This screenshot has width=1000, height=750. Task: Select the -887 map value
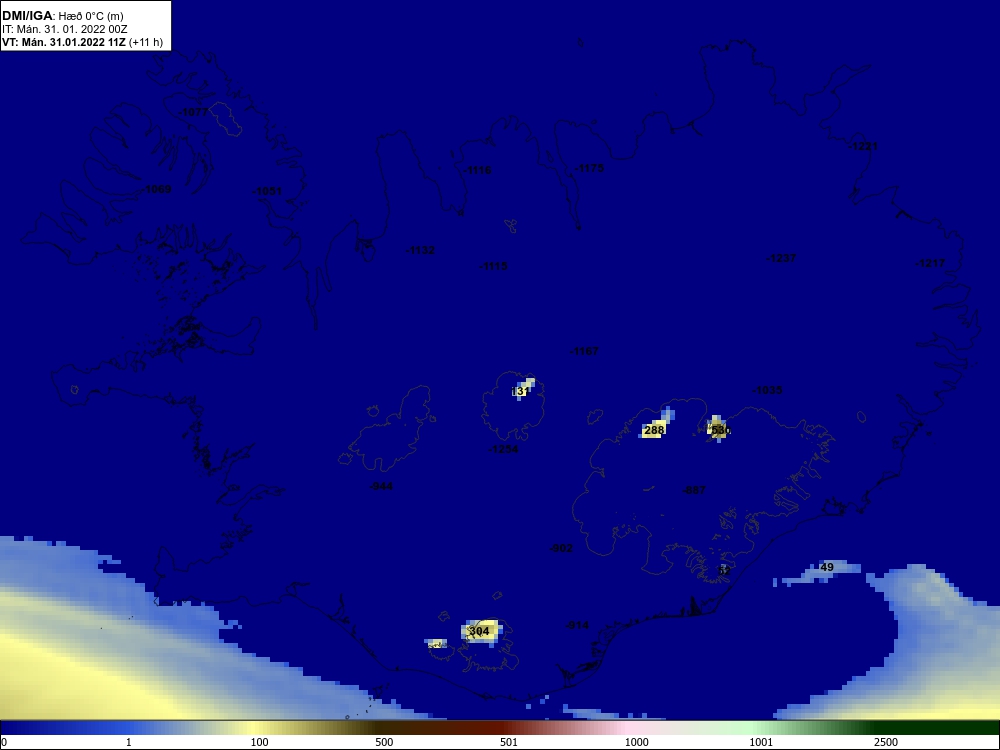click(694, 490)
